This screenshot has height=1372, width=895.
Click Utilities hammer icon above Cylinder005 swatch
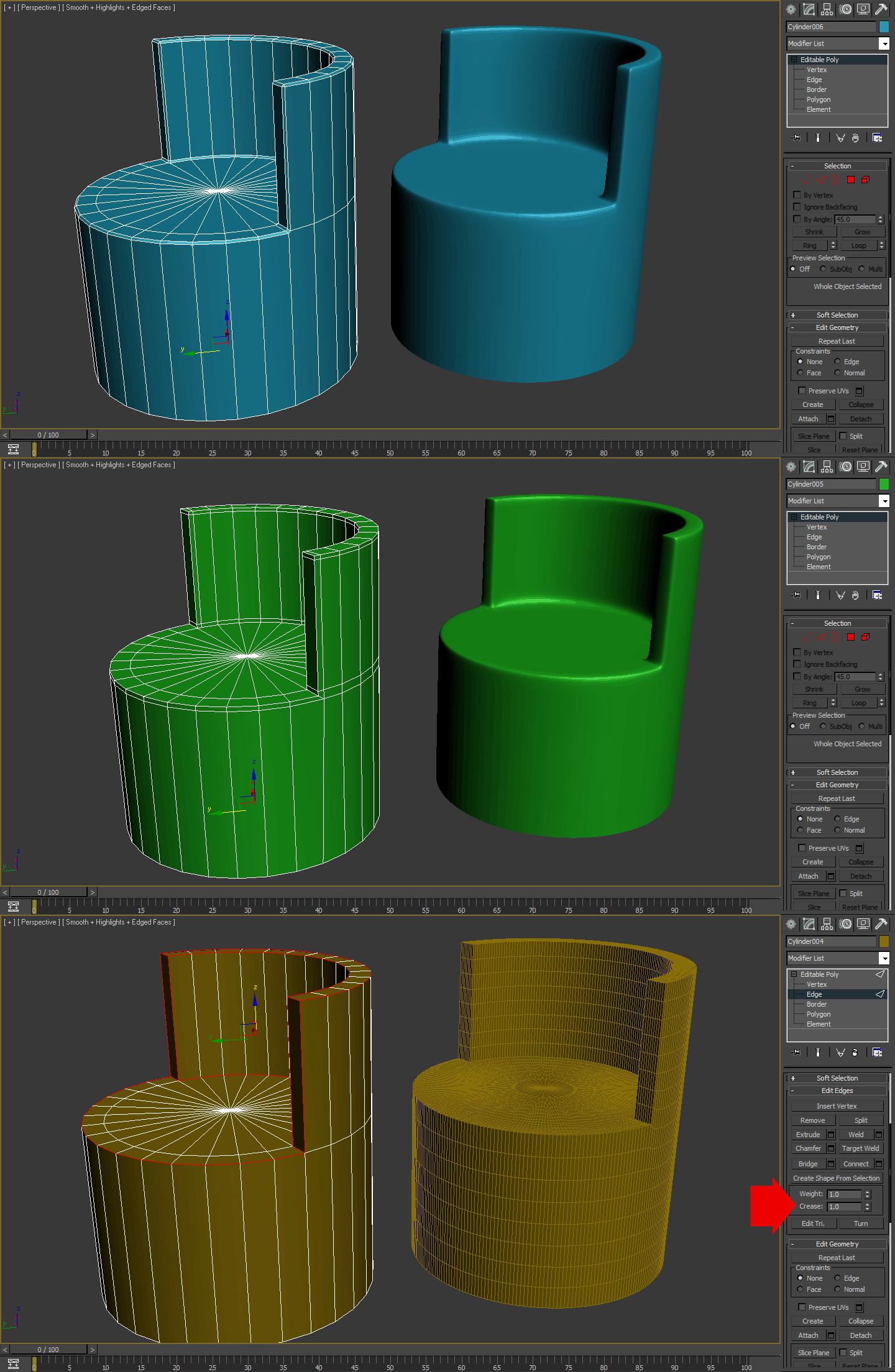tap(881, 467)
